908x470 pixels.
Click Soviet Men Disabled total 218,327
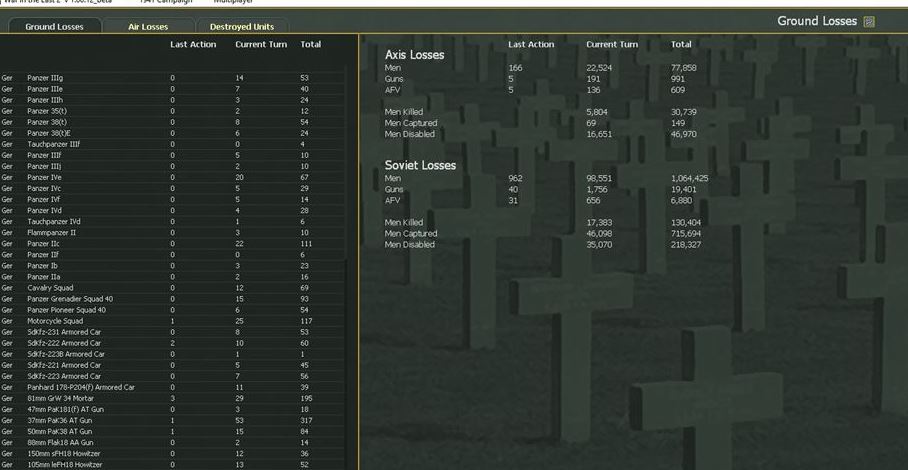(686, 245)
